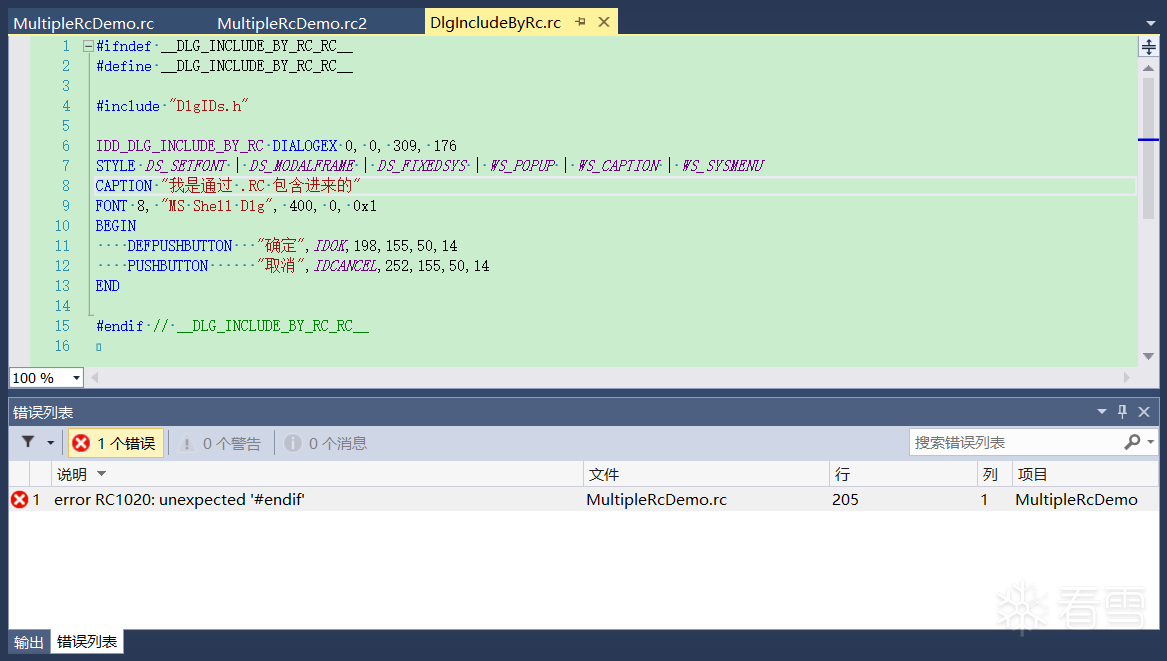Screen dimensions: 1167x661
Task: Click the horizontal scroll left arrow
Action: pyautogui.click(x=95, y=378)
